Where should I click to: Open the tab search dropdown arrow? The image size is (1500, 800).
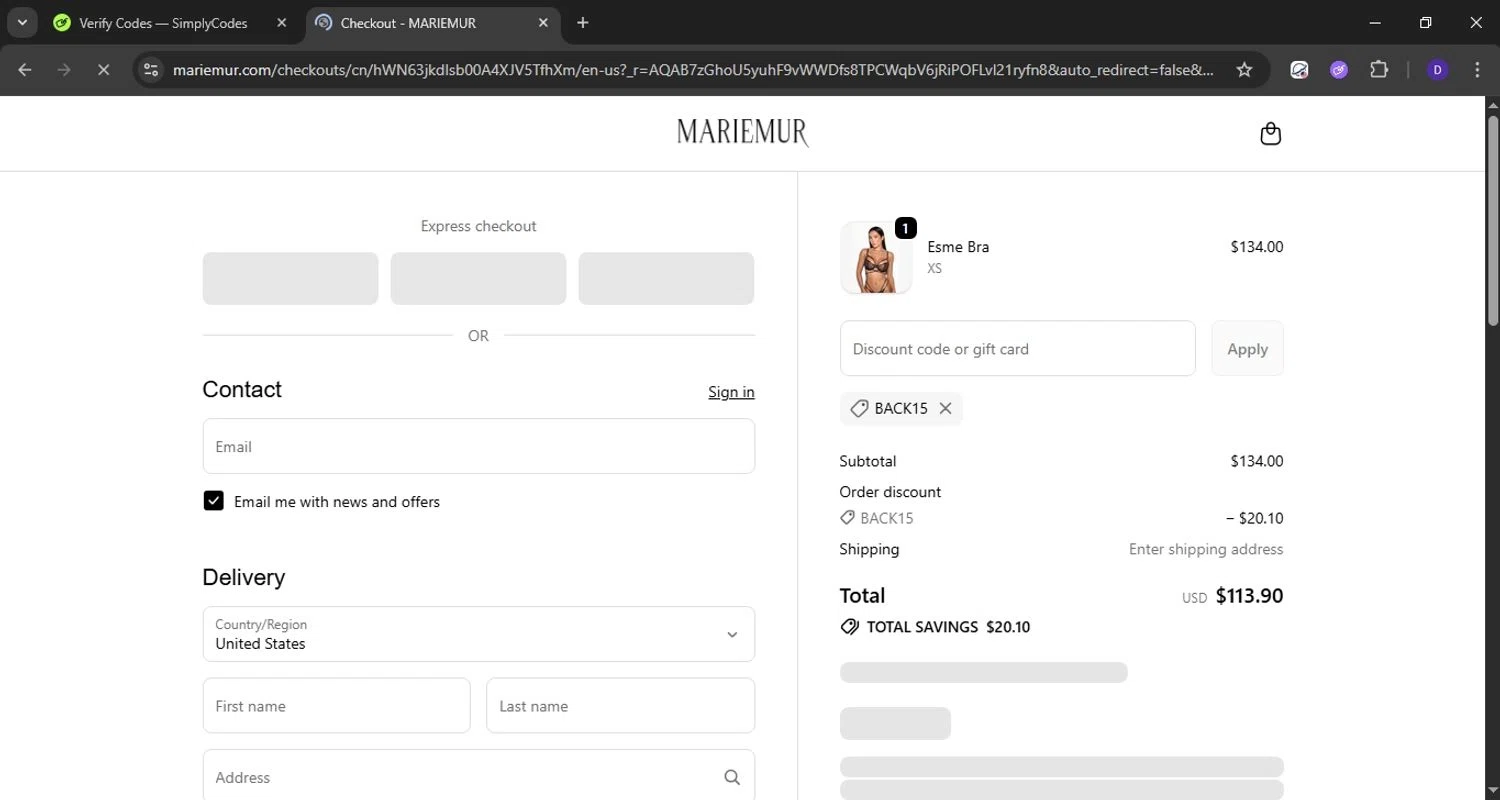pyautogui.click(x=21, y=22)
